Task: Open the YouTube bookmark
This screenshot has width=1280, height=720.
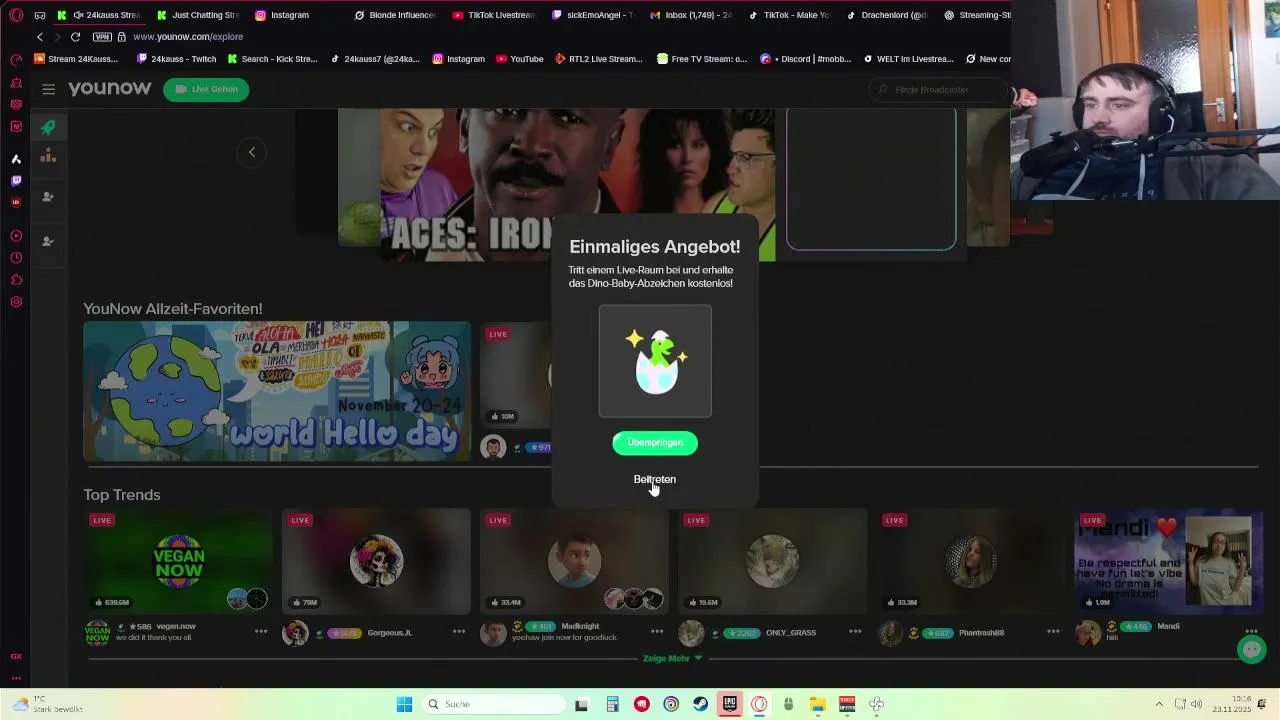Action: (519, 59)
